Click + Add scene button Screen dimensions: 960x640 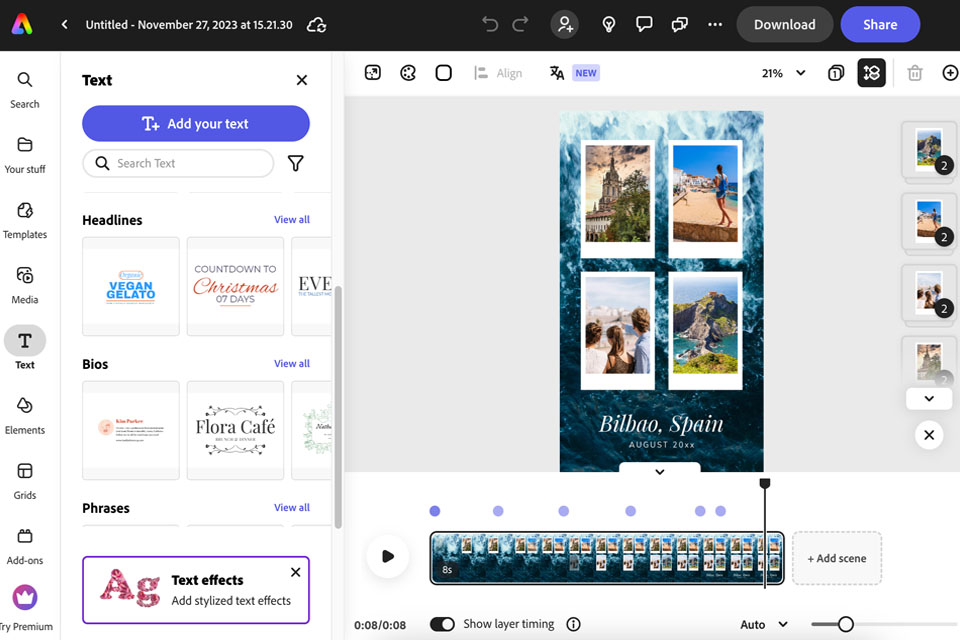point(837,558)
